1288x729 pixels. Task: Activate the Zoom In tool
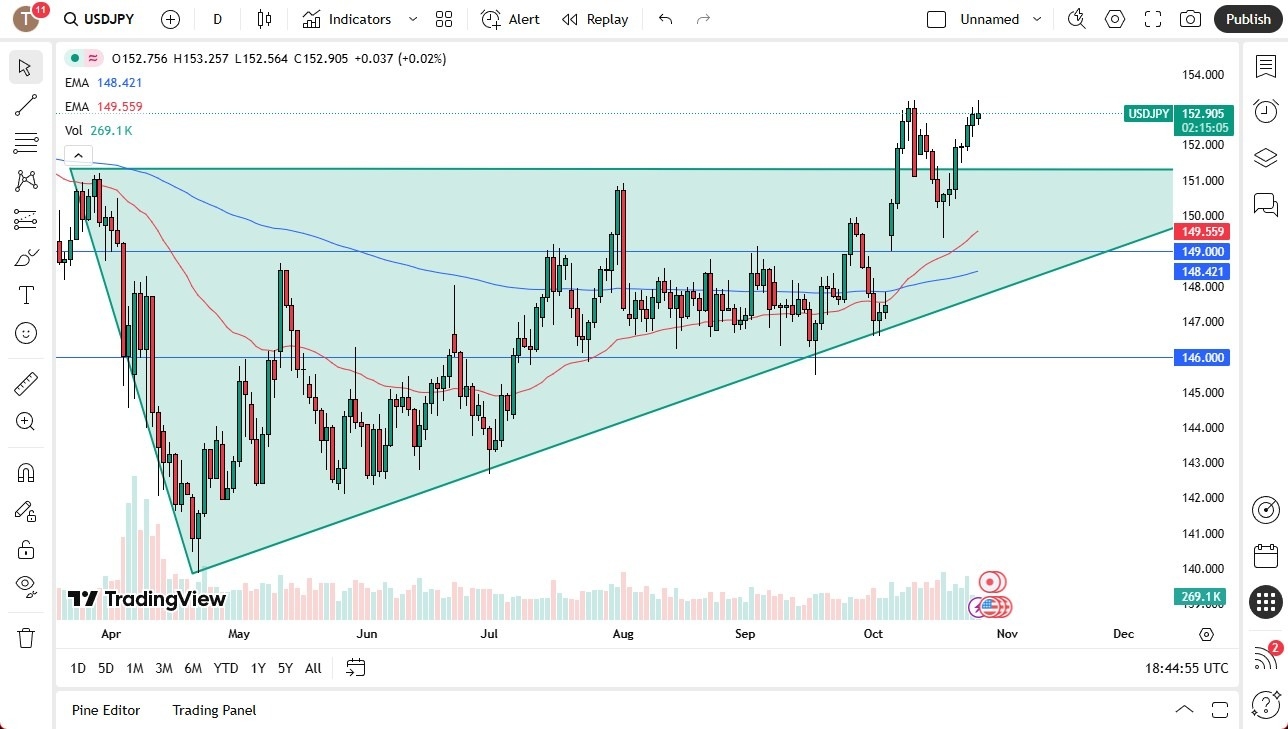[x=25, y=421]
